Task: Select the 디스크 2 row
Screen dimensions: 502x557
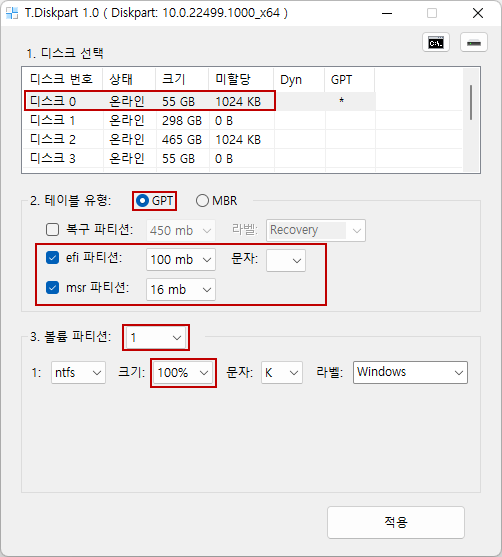Action: pos(199,139)
